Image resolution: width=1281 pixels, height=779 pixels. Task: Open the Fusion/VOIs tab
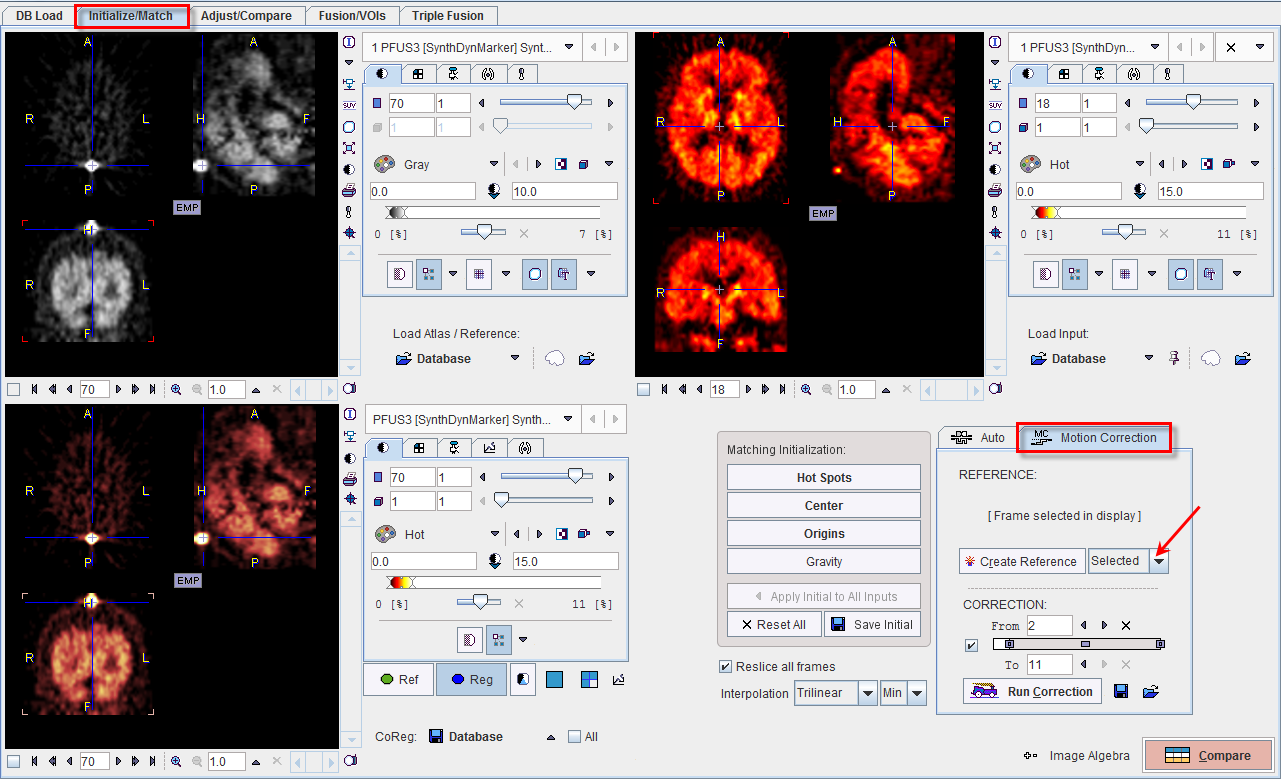point(350,16)
